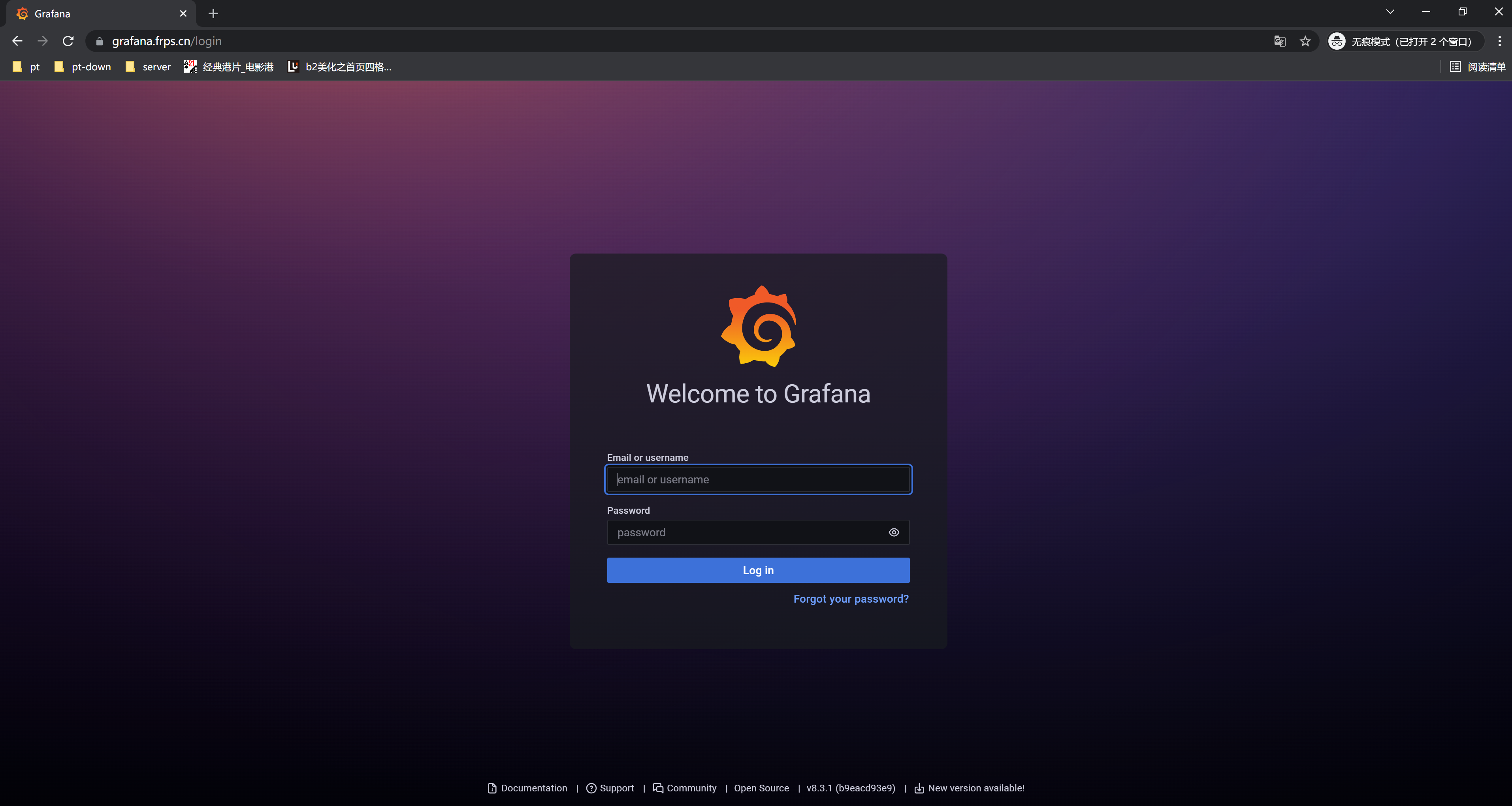Open the translate page icon

pos(1280,41)
